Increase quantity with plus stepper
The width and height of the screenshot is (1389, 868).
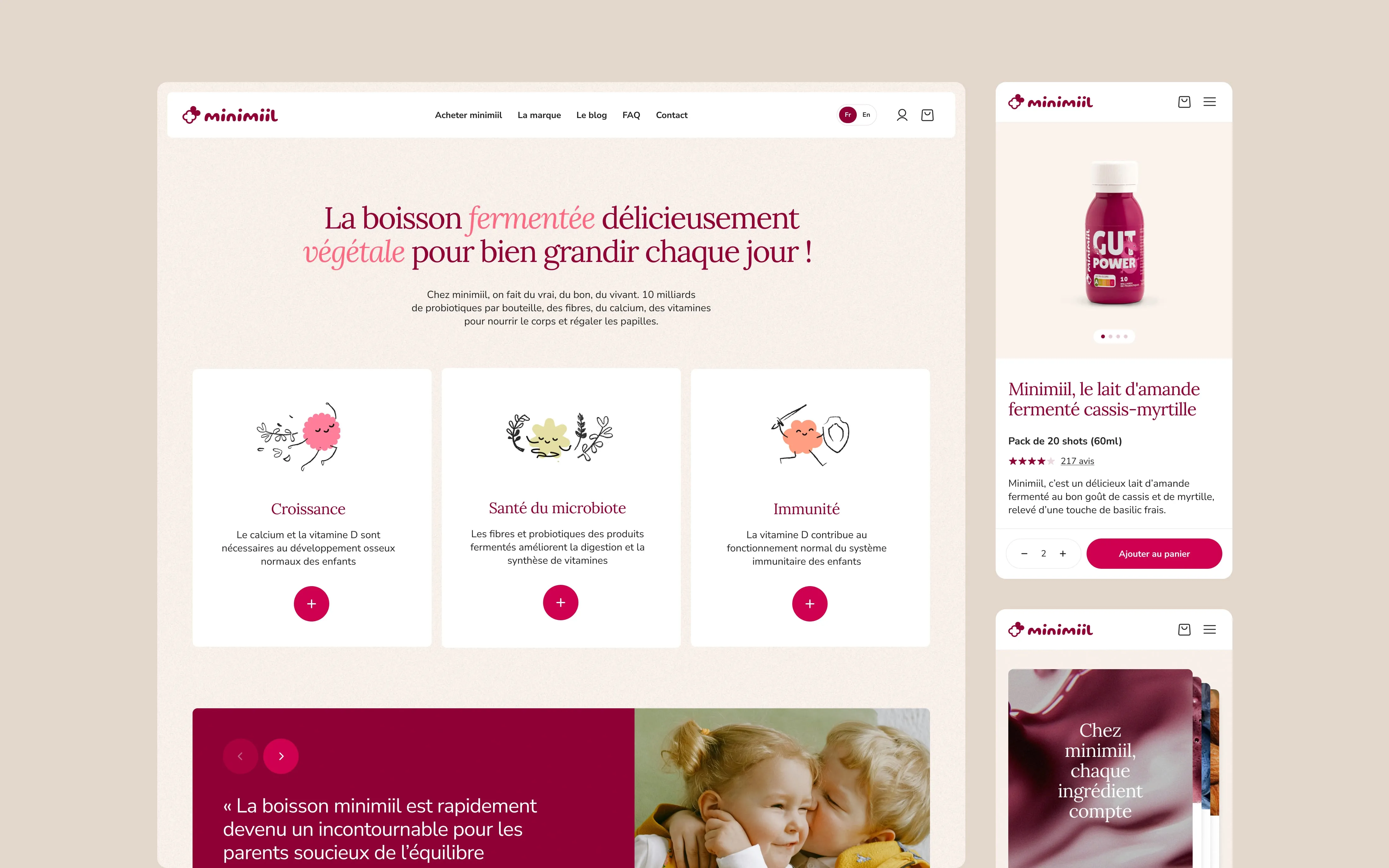[1063, 553]
